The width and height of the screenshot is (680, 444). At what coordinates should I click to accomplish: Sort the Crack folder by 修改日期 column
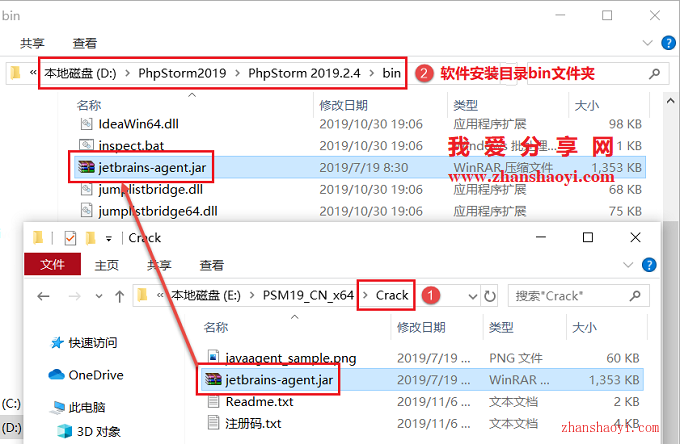click(x=421, y=327)
